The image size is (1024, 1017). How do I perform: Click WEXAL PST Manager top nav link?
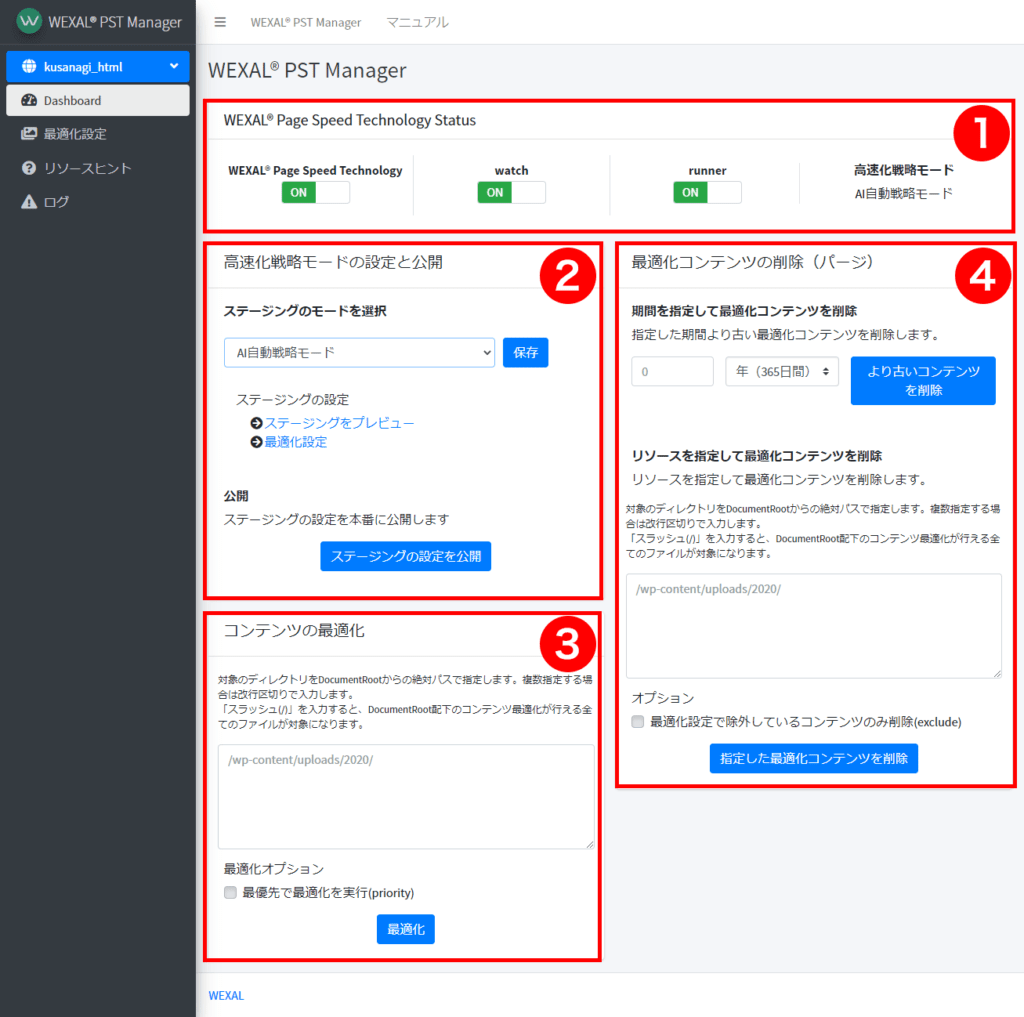(x=306, y=22)
